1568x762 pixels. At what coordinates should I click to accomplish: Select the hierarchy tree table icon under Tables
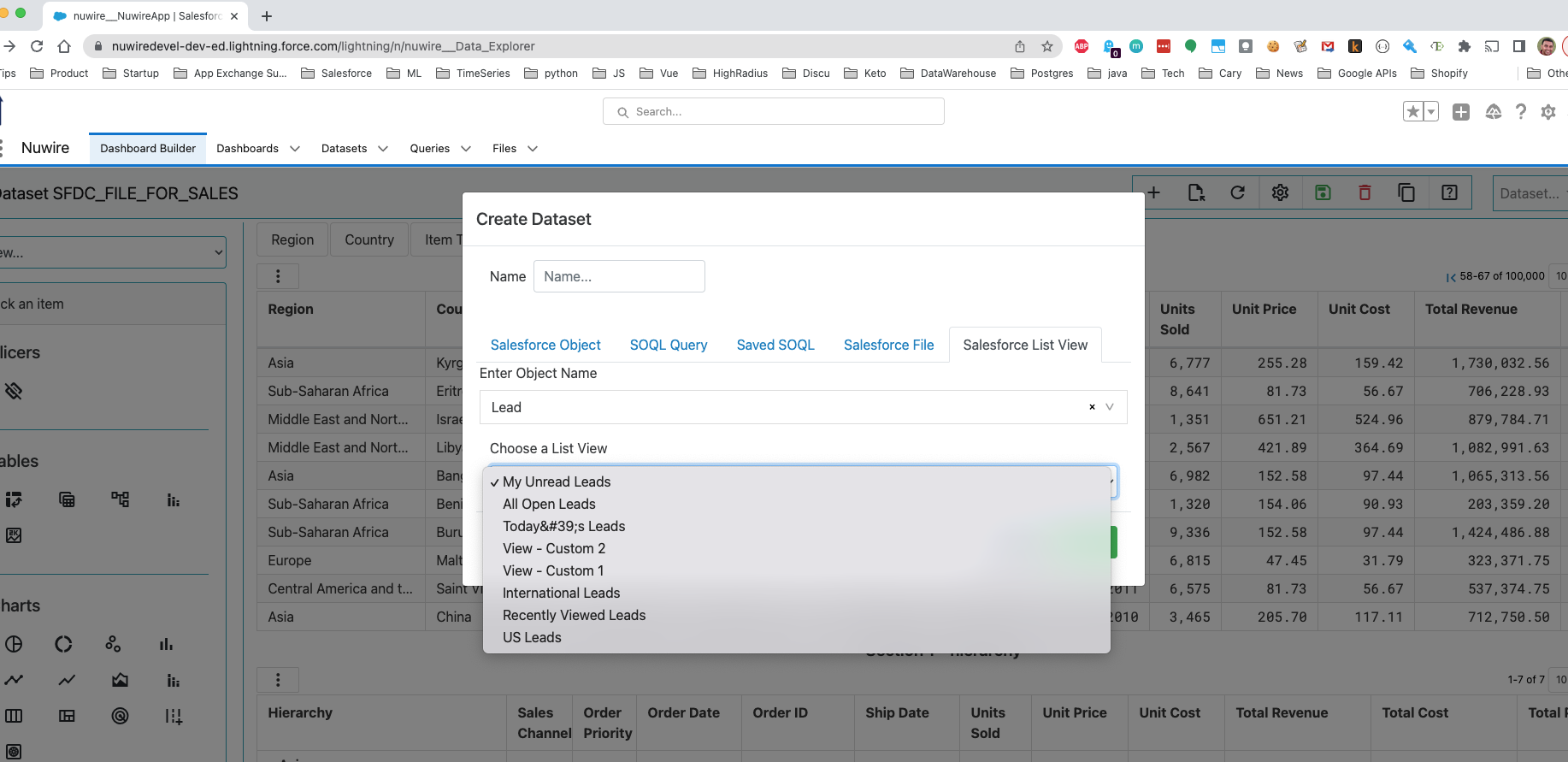click(x=120, y=499)
